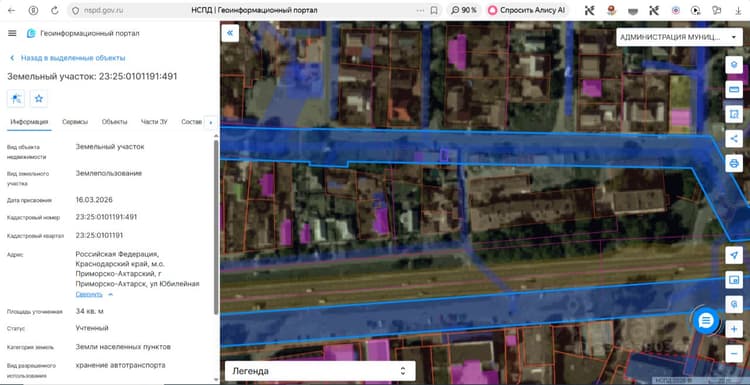Click the value хранение автотранспорта

121,365
